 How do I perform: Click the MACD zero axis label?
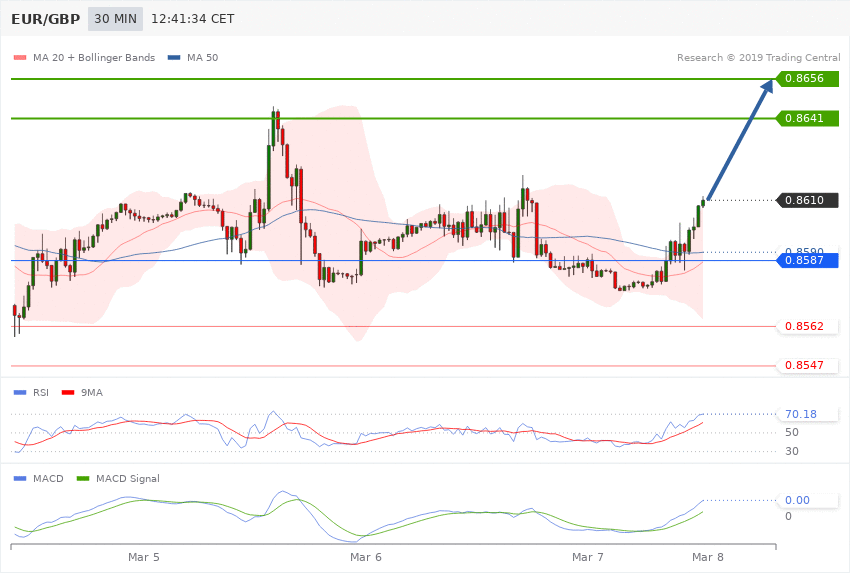(x=788, y=516)
